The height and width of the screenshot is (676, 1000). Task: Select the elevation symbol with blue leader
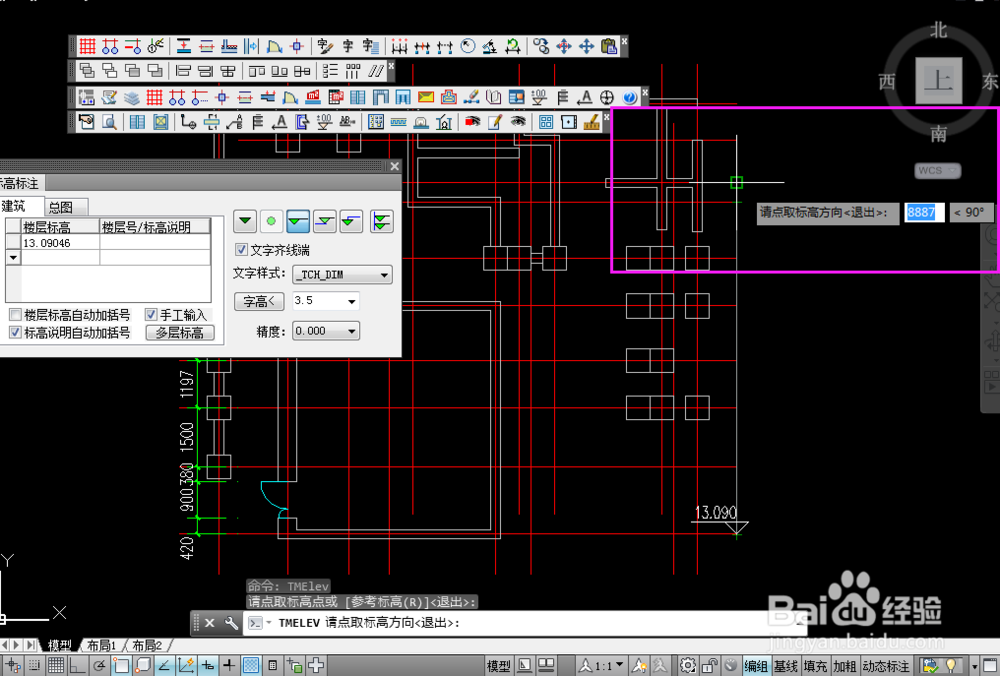pyautogui.click(x=325, y=221)
